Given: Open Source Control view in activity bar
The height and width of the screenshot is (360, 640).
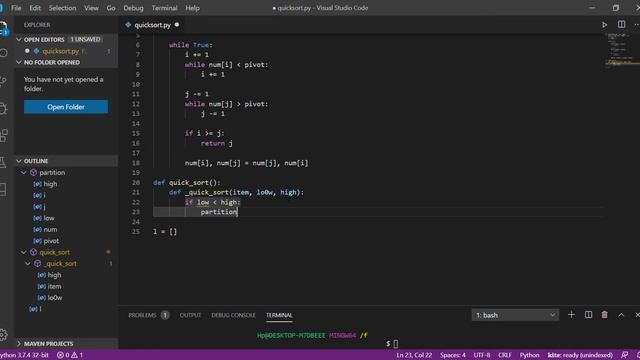Looking at the screenshot, I should 4,81.
